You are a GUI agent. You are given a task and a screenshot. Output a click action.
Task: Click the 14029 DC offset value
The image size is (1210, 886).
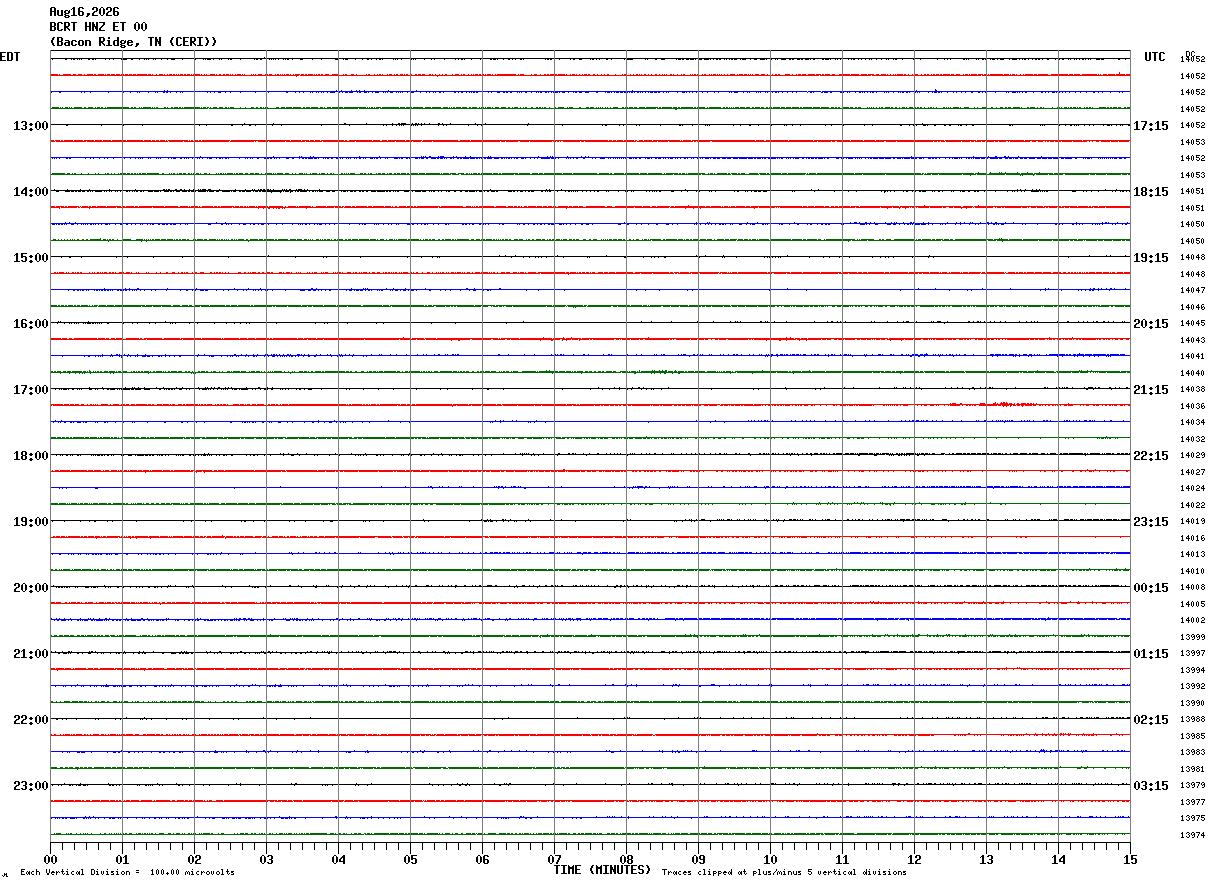click(1192, 456)
